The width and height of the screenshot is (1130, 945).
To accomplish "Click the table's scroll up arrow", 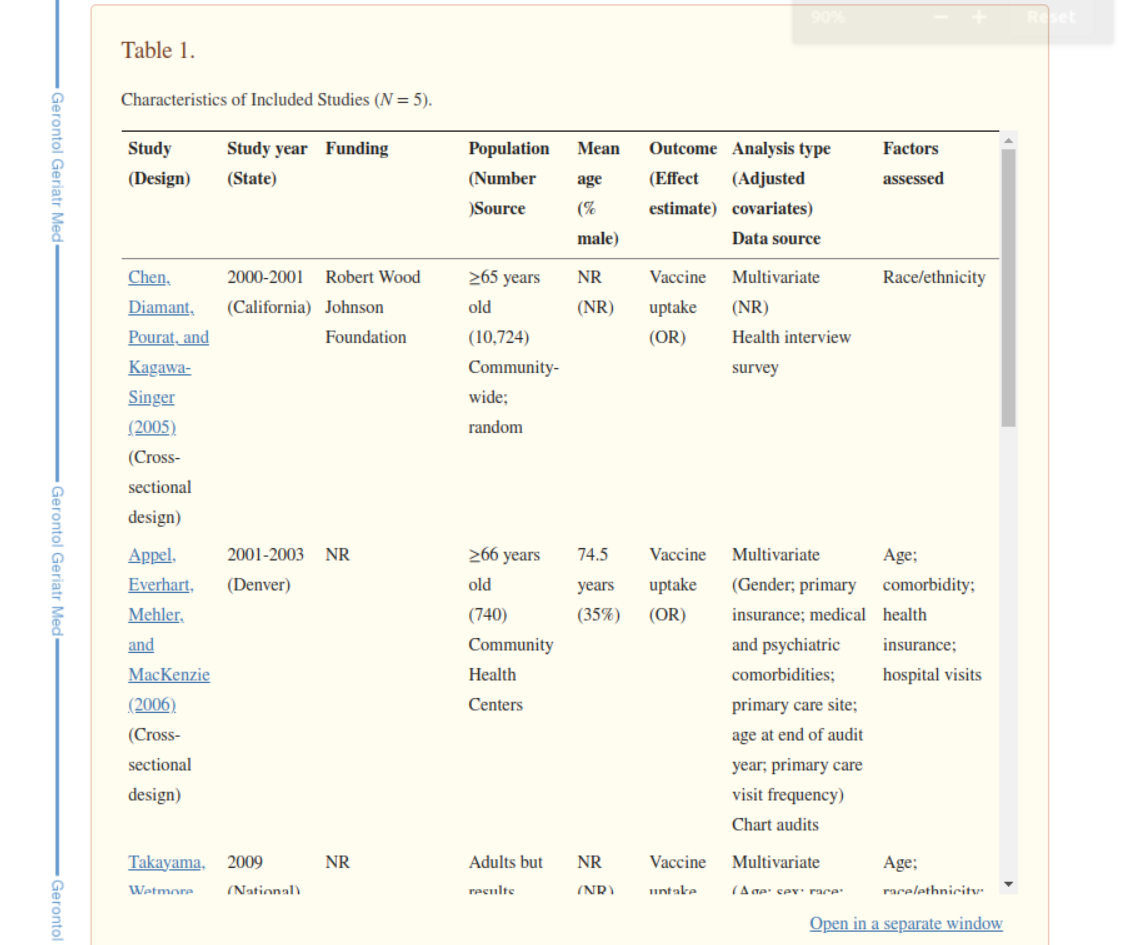I will (x=1008, y=140).
